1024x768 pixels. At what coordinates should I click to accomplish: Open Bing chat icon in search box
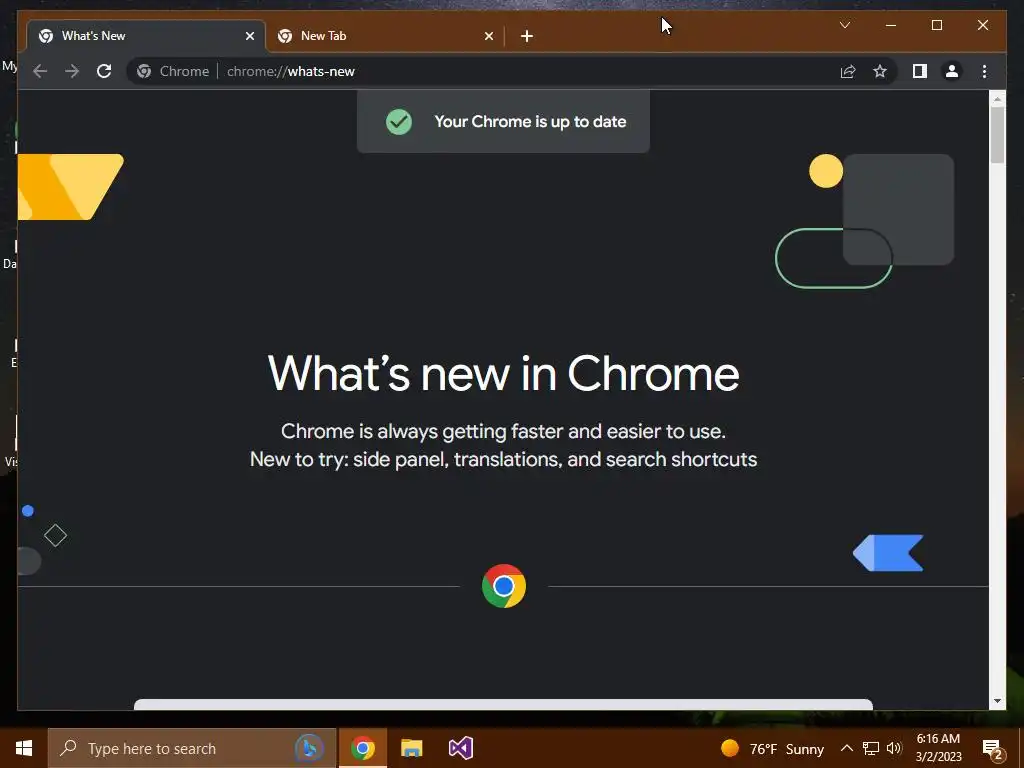tap(309, 748)
